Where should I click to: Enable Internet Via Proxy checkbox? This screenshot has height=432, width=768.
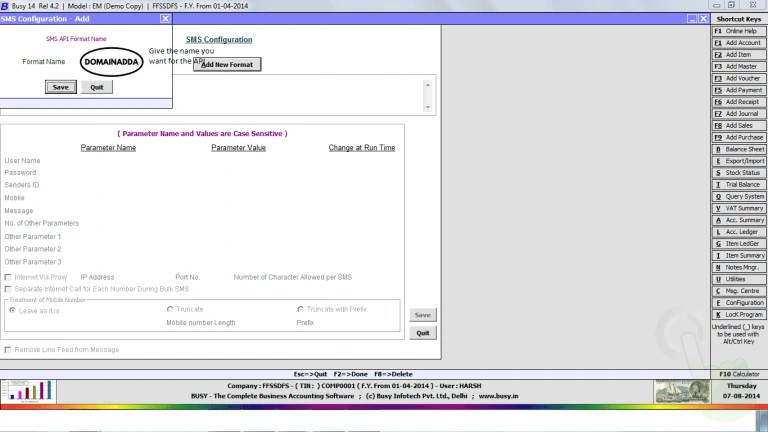tap(9, 277)
